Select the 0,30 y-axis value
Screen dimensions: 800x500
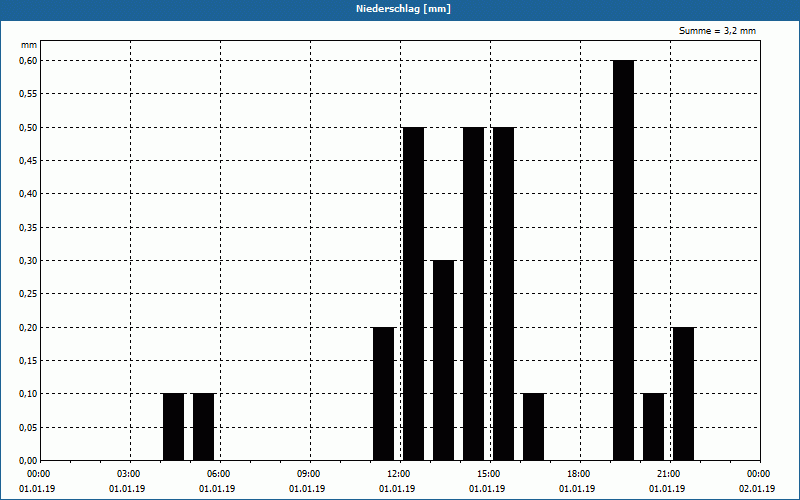point(28,261)
